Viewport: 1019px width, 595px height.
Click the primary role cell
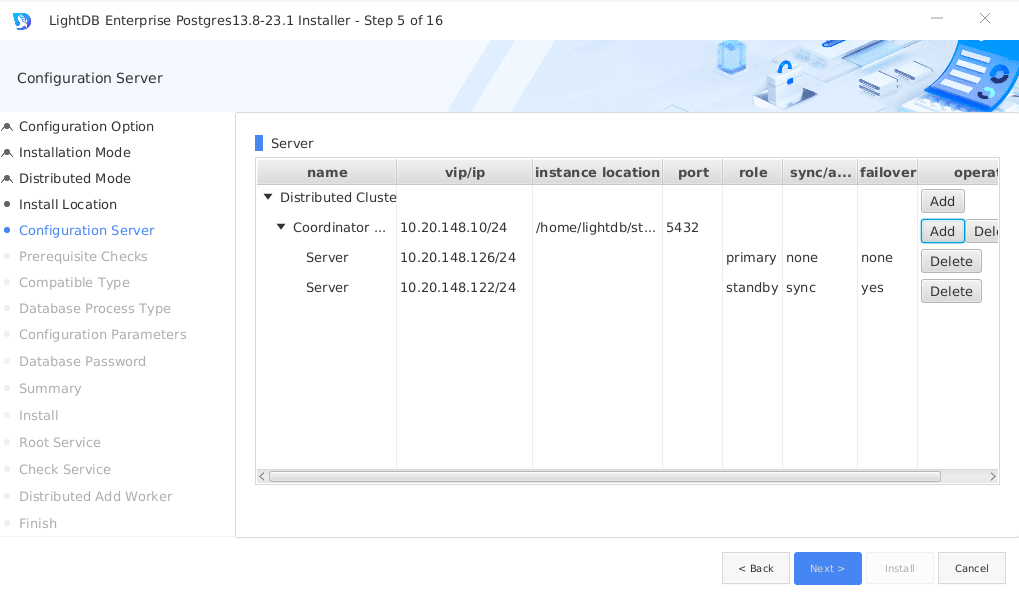[x=751, y=257]
